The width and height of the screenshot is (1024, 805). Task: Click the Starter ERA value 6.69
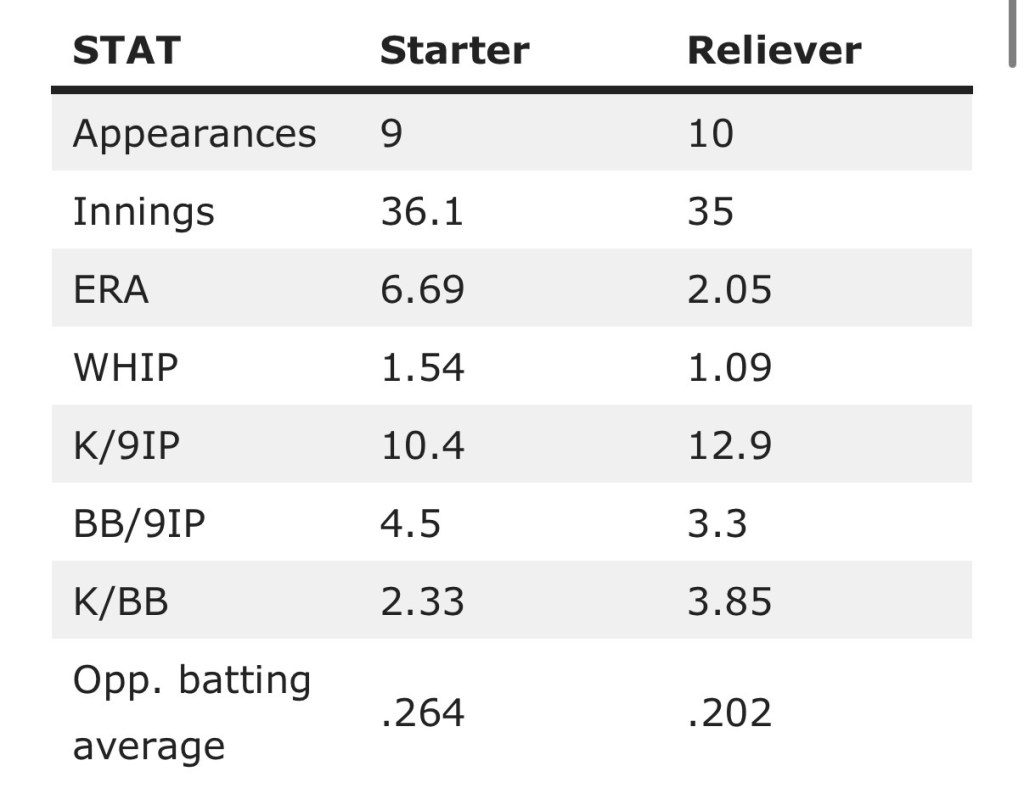(422, 289)
